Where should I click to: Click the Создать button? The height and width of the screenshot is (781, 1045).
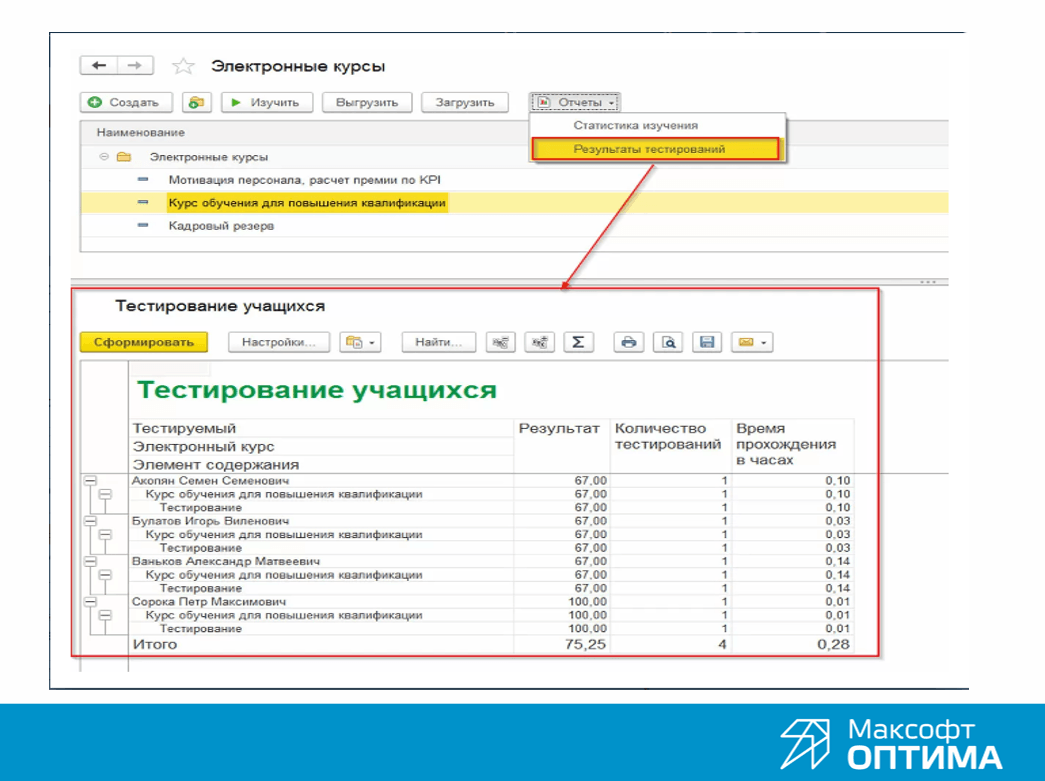point(126,103)
